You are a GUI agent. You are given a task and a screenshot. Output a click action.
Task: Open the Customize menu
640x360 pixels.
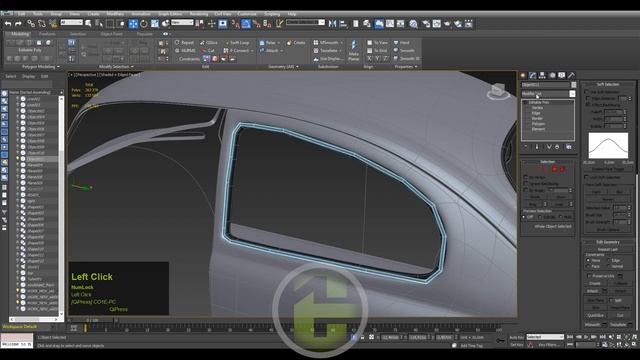[x=247, y=14]
